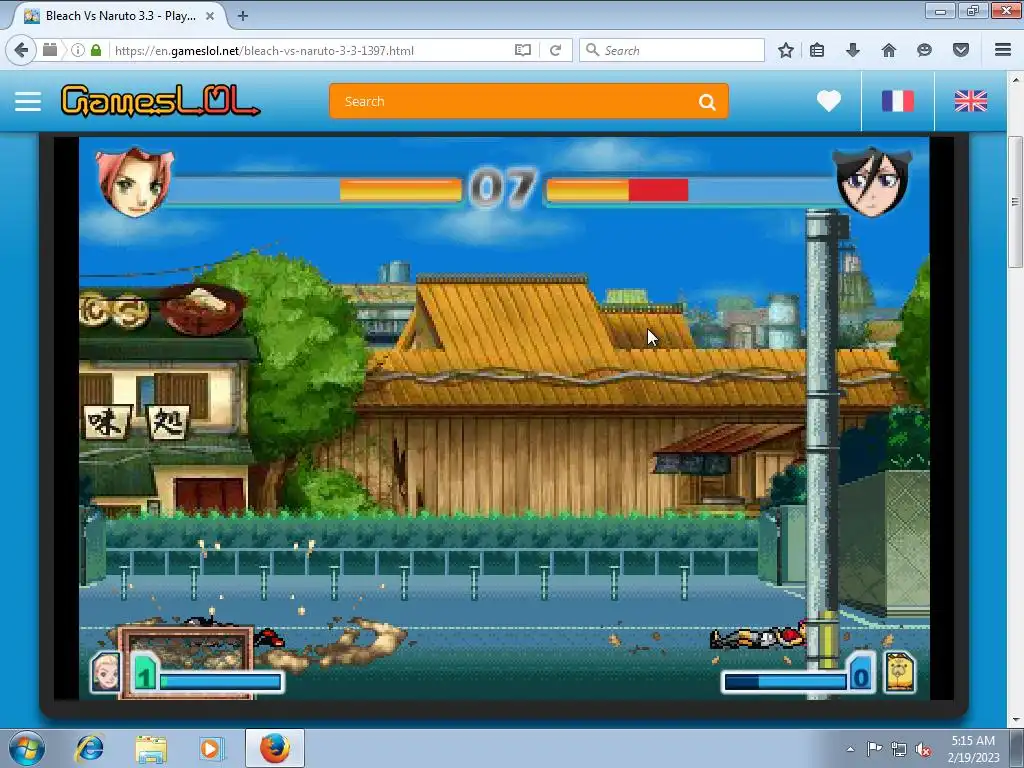The width and height of the screenshot is (1024, 768).
Task: Switch site language to French flag
Action: (x=898, y=101)
